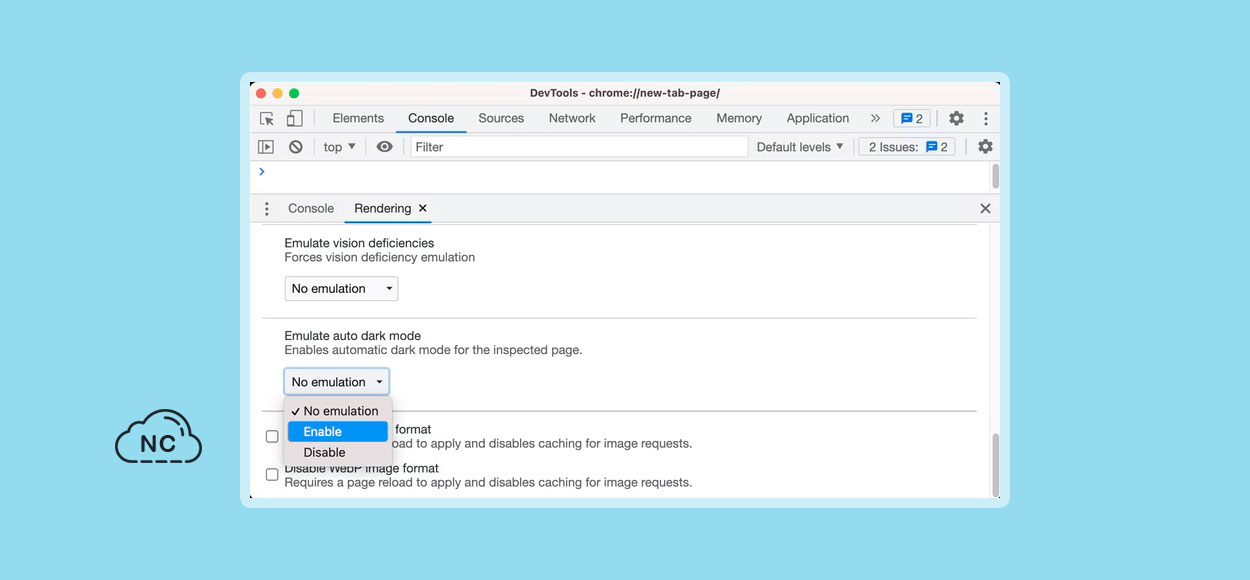Activate the inspect element picker icon

267,118
